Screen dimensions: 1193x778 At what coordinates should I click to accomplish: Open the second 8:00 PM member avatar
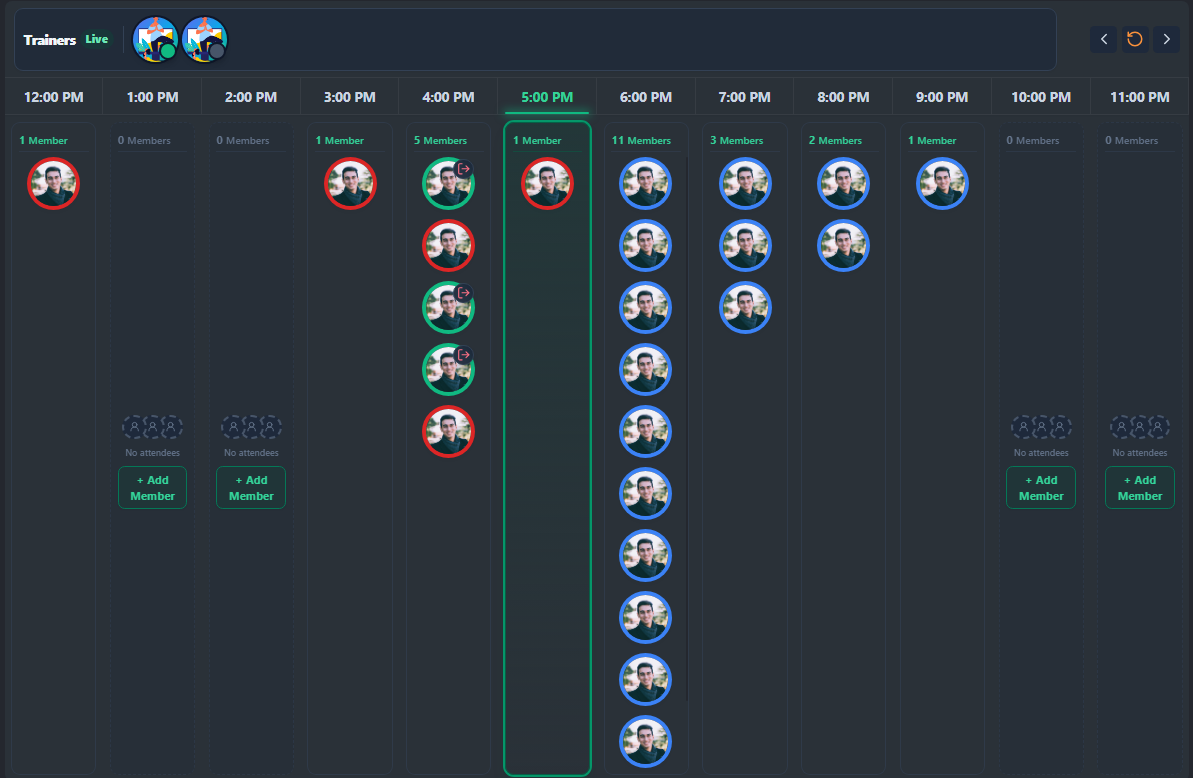tap(843, 246)
